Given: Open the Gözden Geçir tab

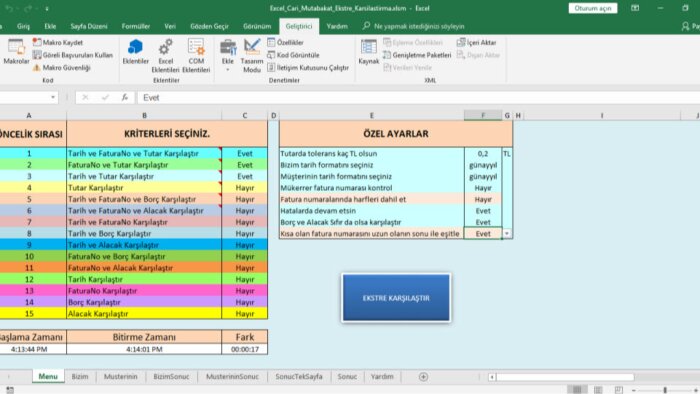Looking at the screenshot, I should pos(209,26).
